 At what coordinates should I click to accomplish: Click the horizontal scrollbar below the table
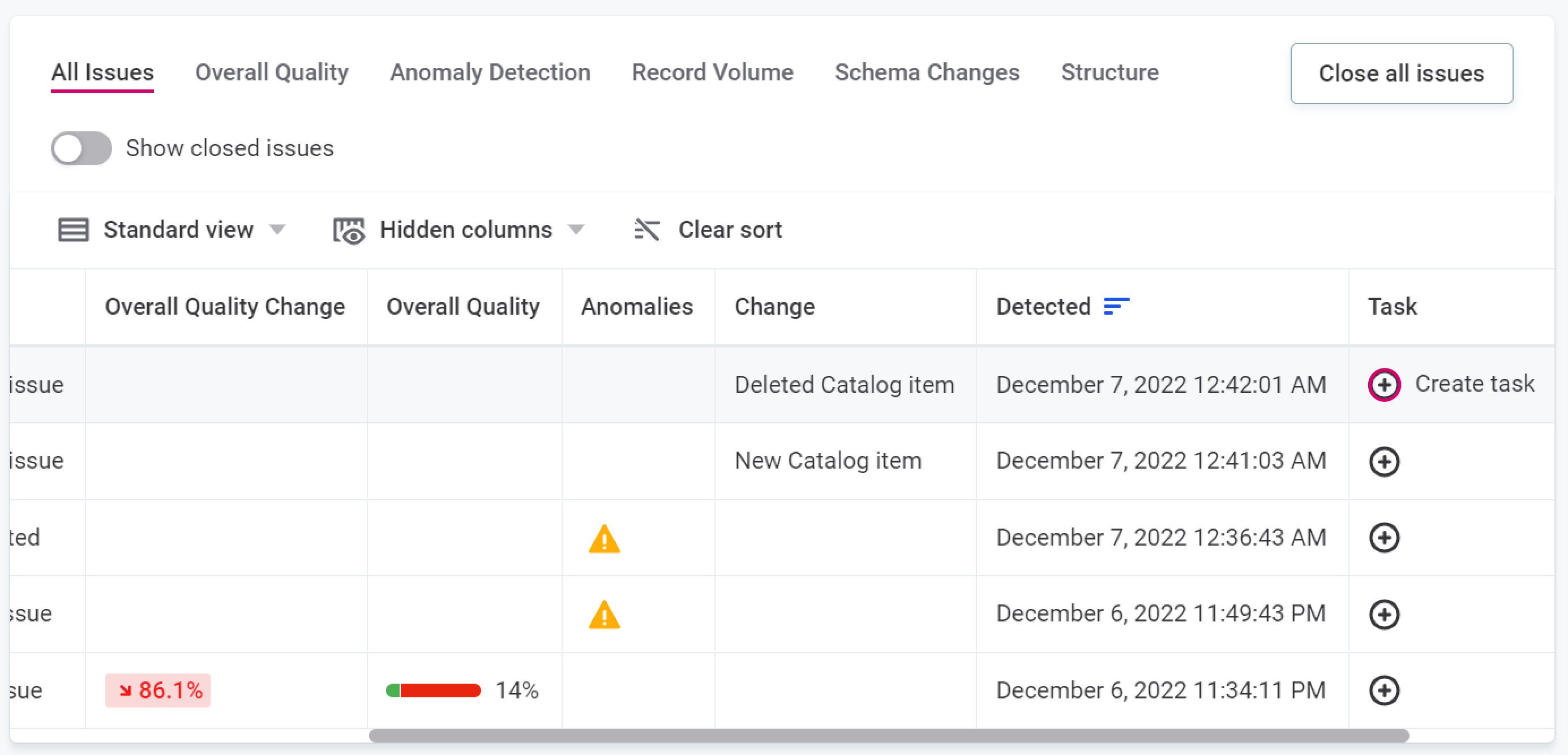(x=888, y=736)
